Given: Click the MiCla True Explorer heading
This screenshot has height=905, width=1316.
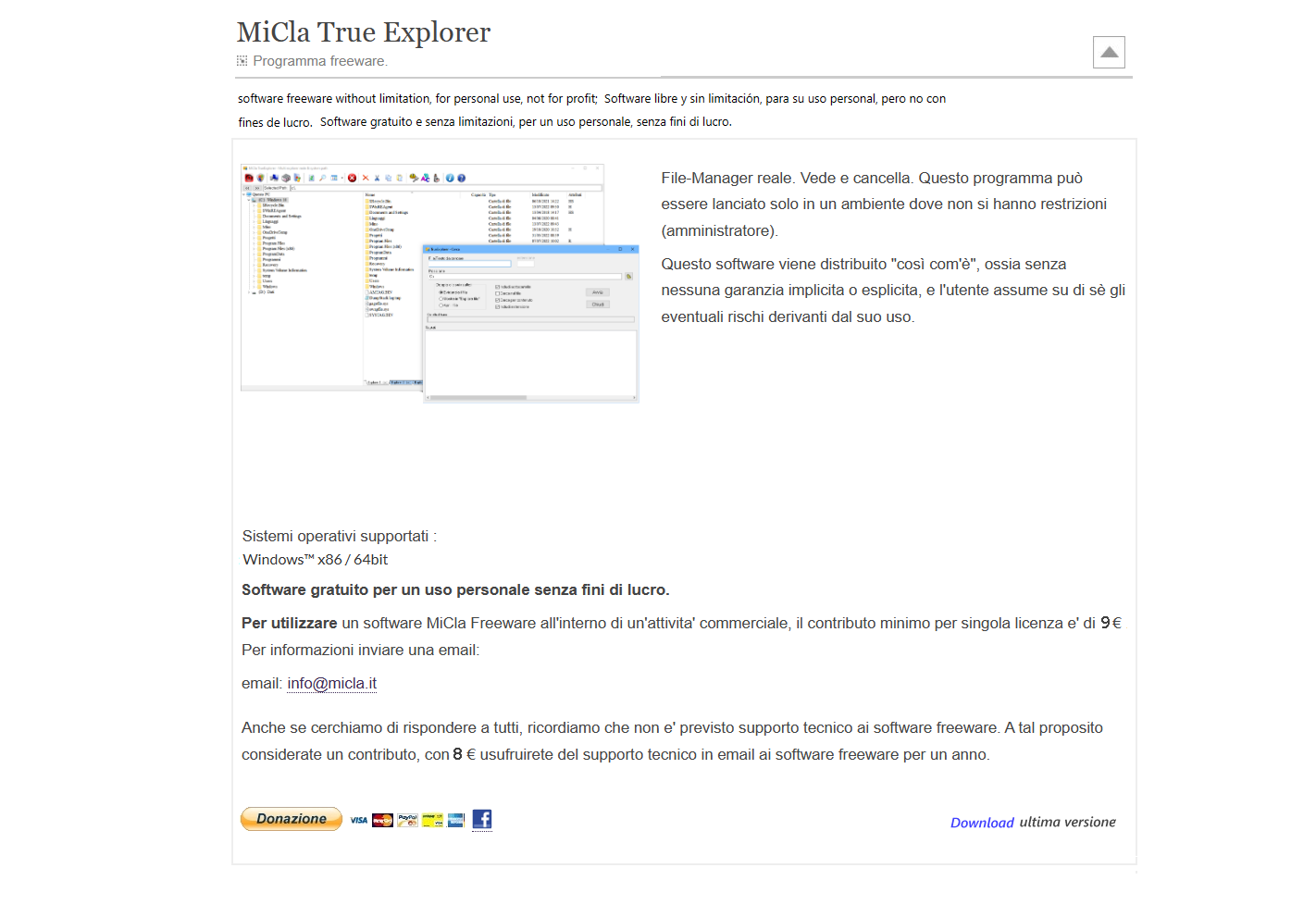Looking at the screenshot, I should click(x=364, y=32).
